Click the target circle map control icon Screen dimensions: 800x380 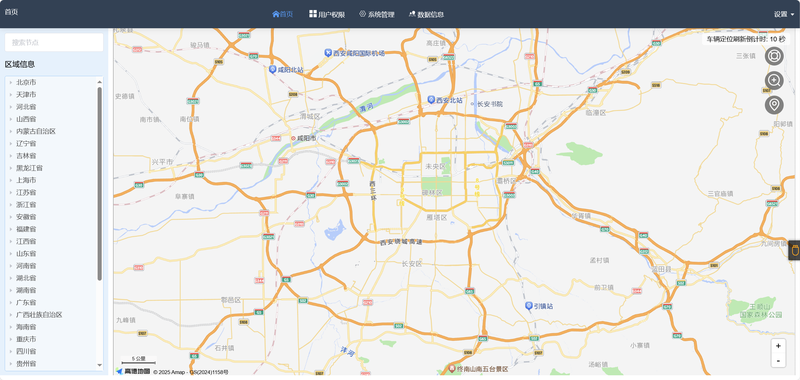click(x=774, y=56)
